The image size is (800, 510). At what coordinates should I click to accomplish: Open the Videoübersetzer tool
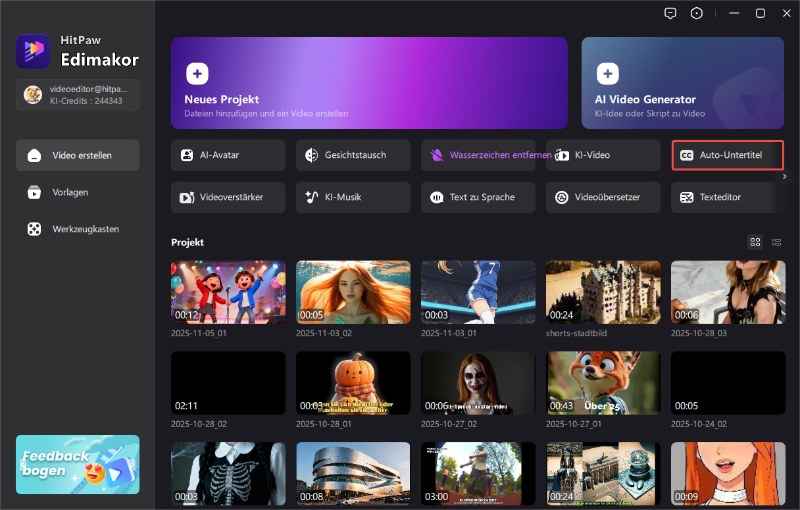(x=603, y=197)
